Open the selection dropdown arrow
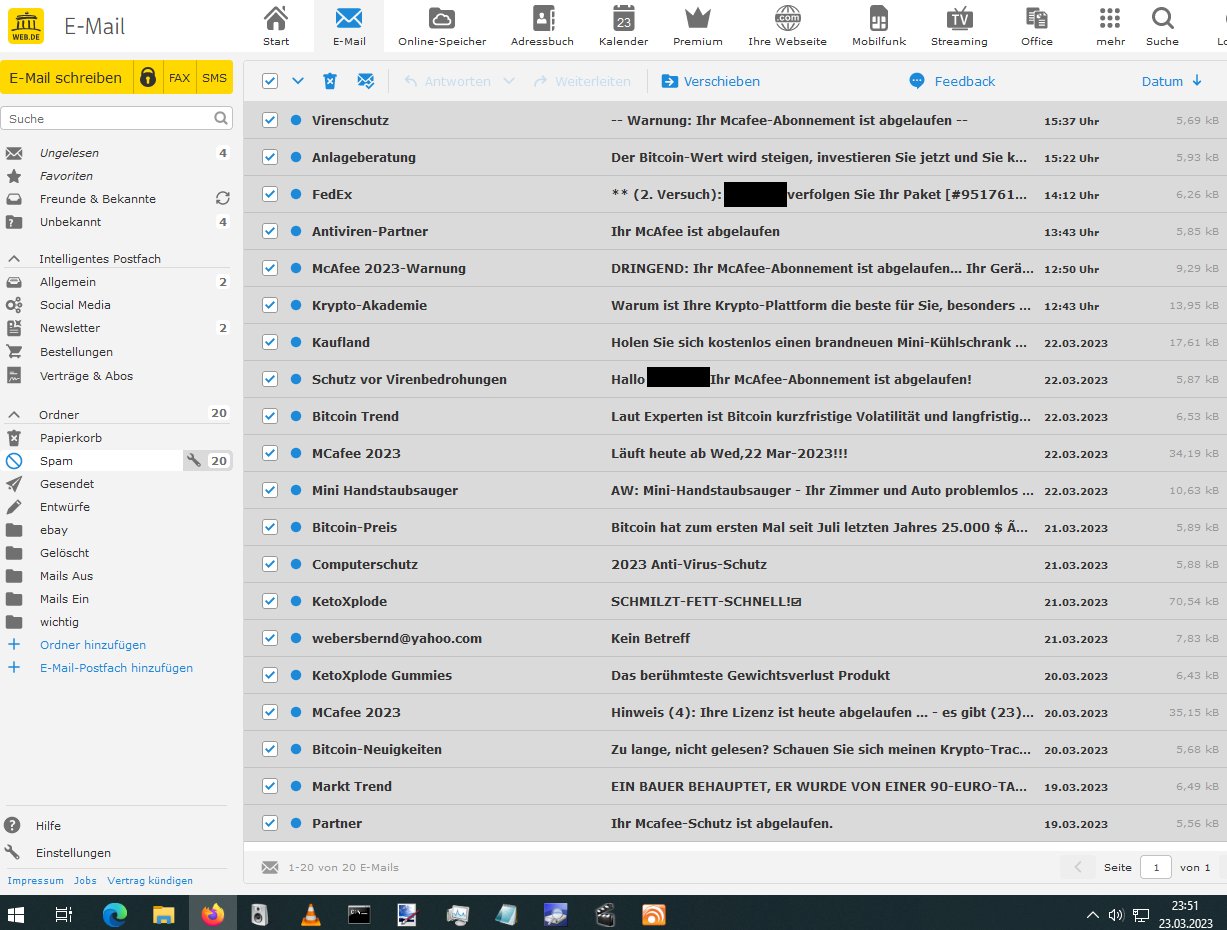Image resolution: width=1227 pixels, height=930 pixels. tap(298, 81)
